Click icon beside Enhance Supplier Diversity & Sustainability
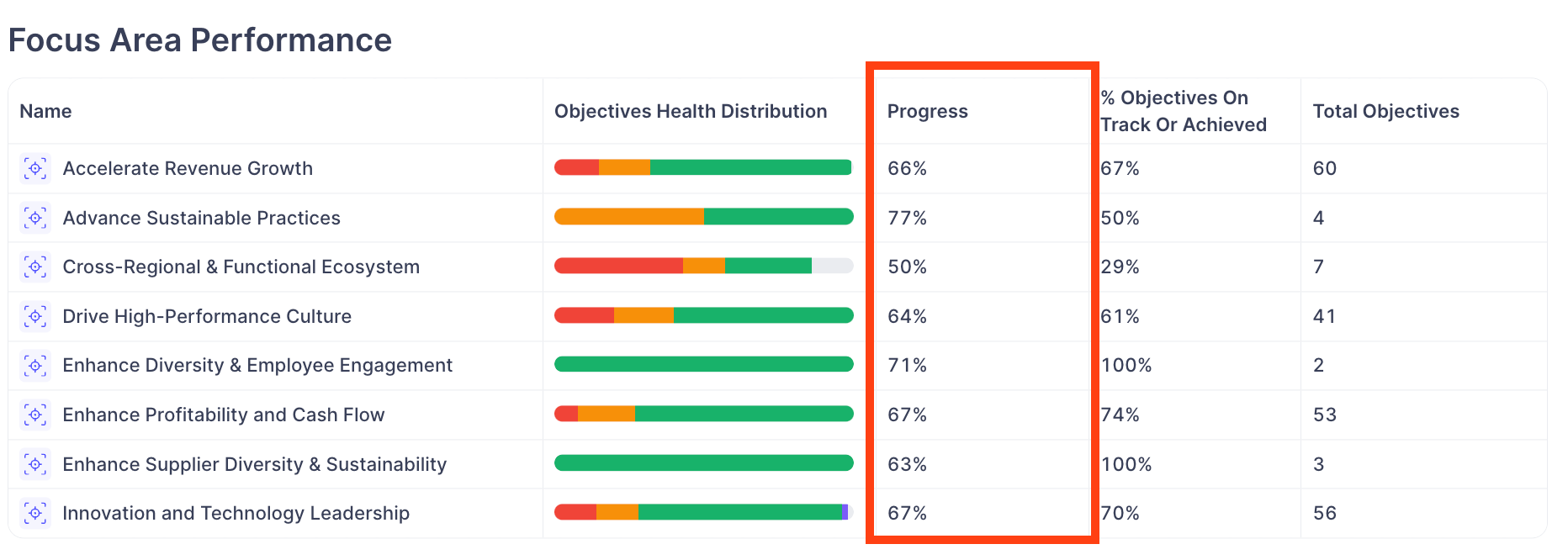1568x560 pixels. pyautogui.click(x=35, y=464)
